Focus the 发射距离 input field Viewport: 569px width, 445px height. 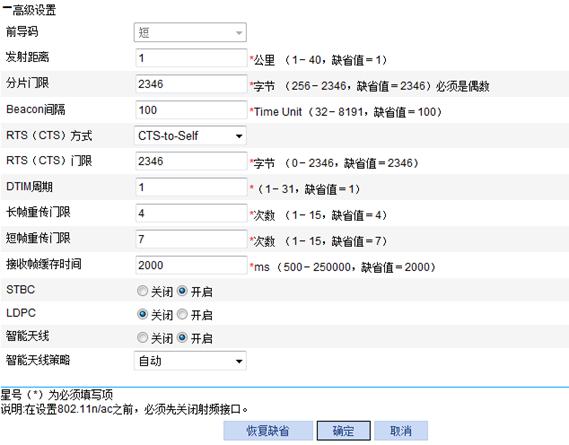pyautogui.click(x=191, y=58)
